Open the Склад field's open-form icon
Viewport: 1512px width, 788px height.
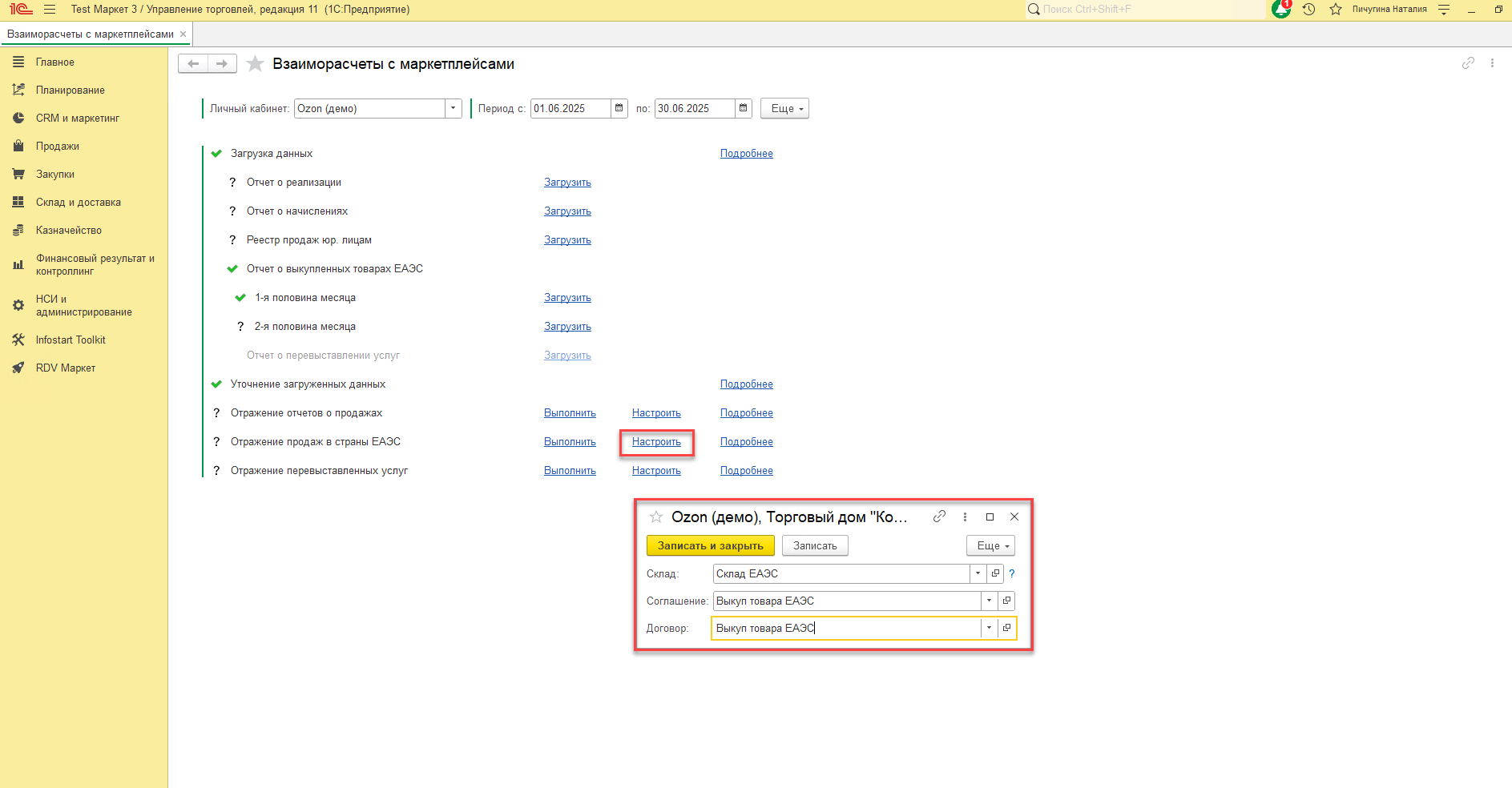coord(995,573)
